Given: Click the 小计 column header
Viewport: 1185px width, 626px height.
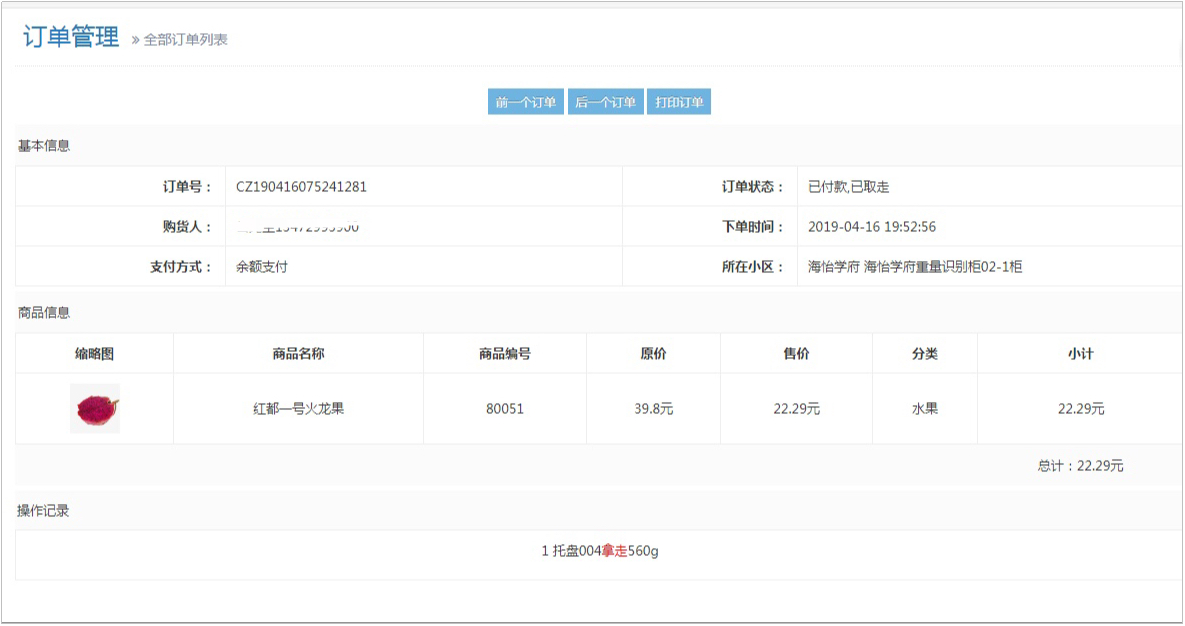Looking at the screenshot, I should (1080, 354).
